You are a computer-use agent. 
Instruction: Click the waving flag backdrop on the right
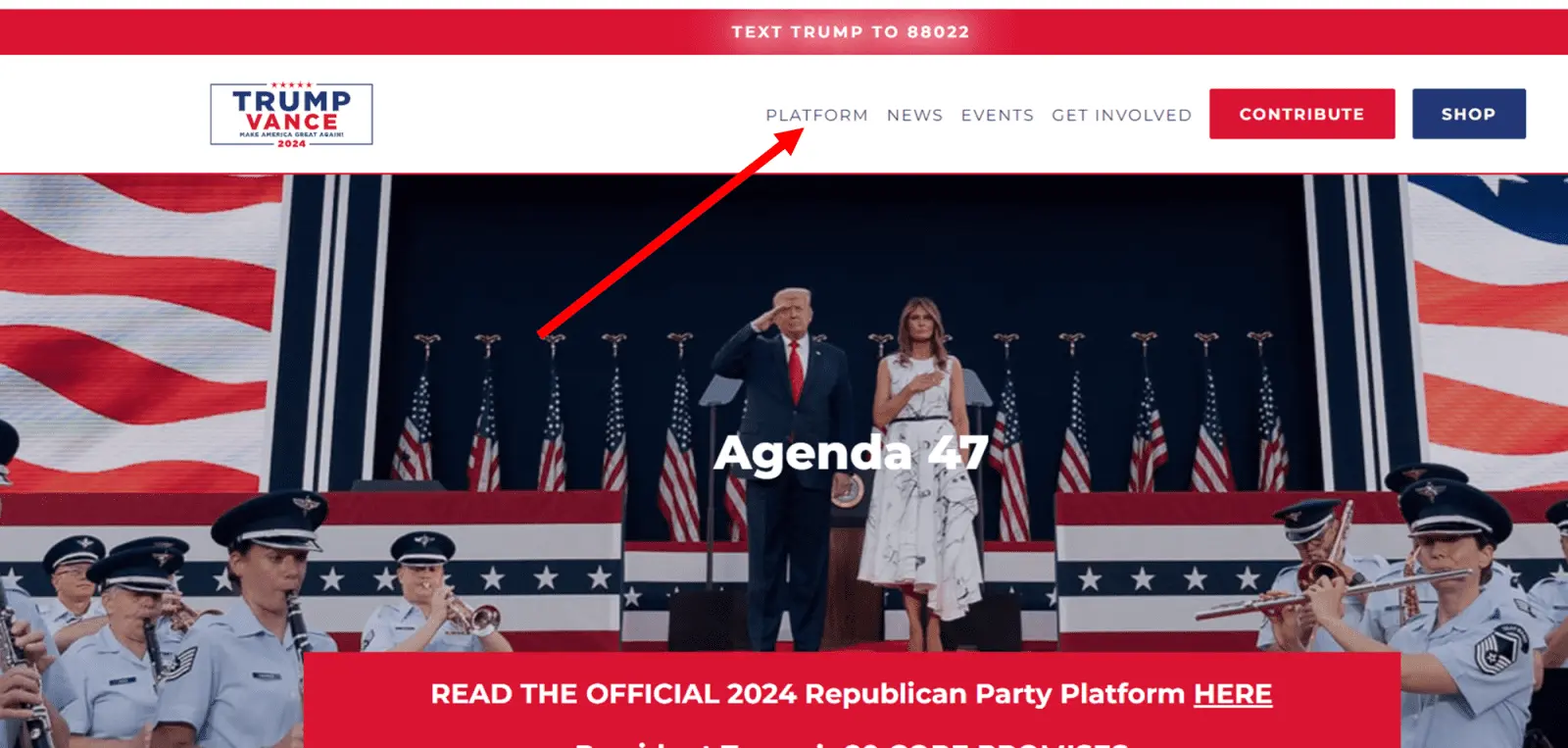click(1488, 324)
